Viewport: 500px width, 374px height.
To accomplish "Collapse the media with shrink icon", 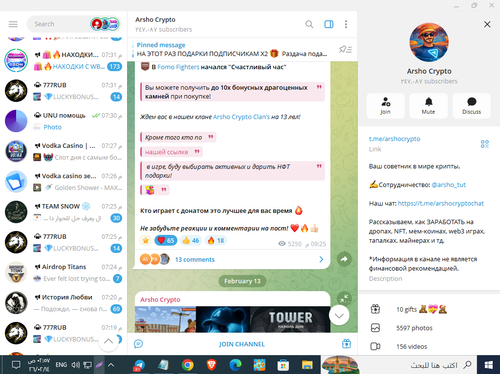I will pos(344,298).
